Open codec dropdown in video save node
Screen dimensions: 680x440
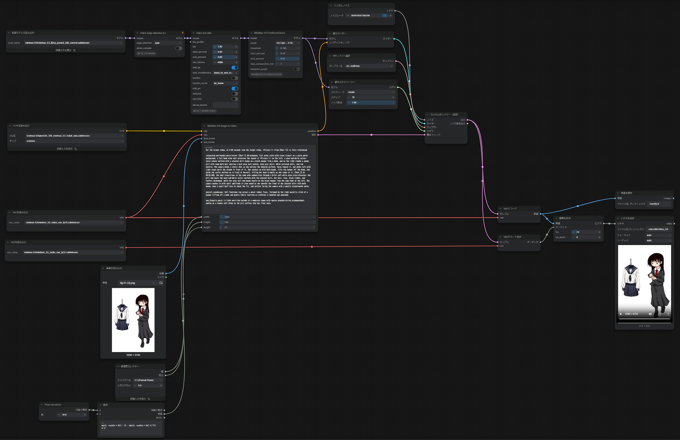click(658, 240)
